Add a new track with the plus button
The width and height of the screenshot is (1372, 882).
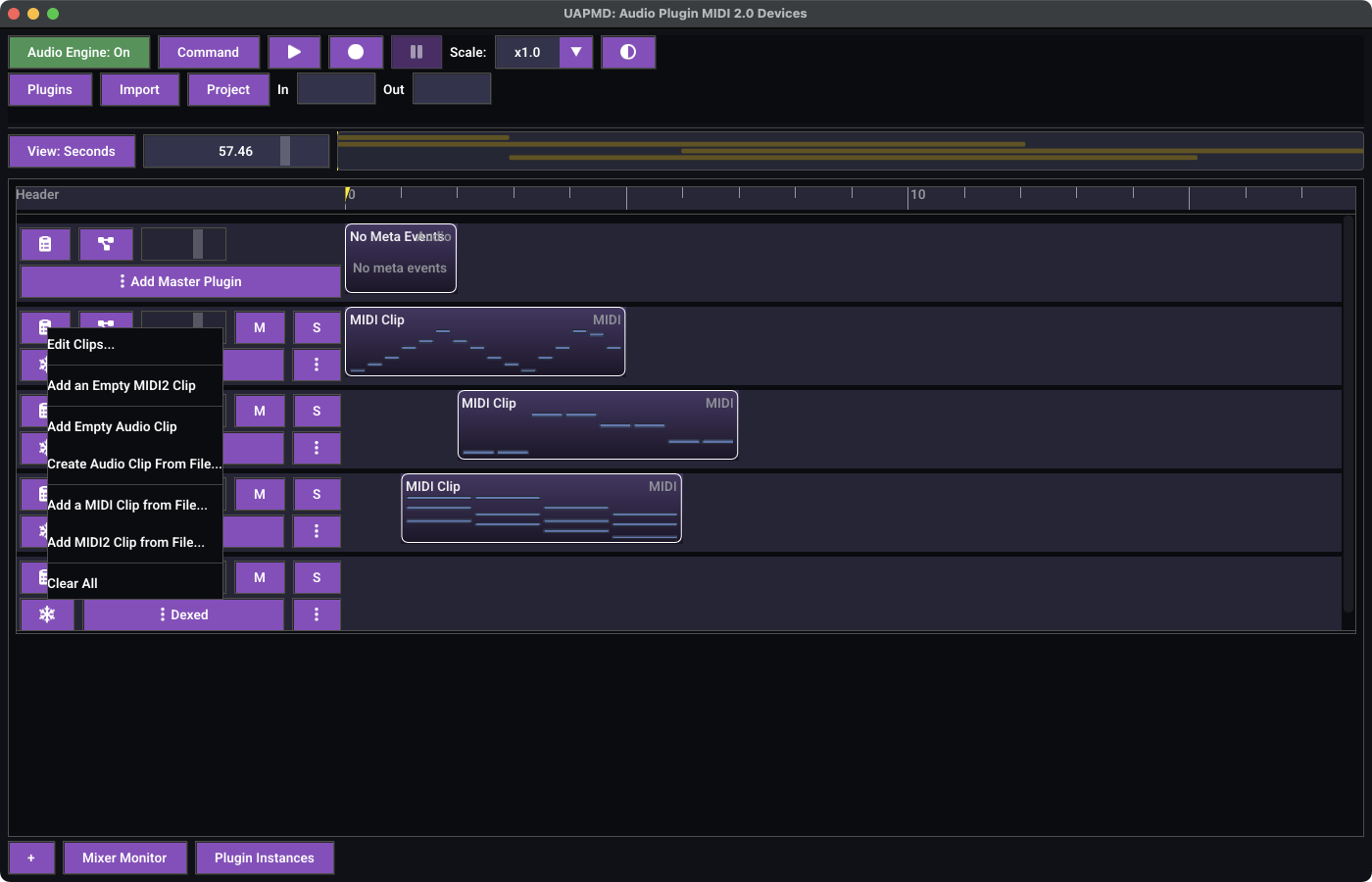31,857
